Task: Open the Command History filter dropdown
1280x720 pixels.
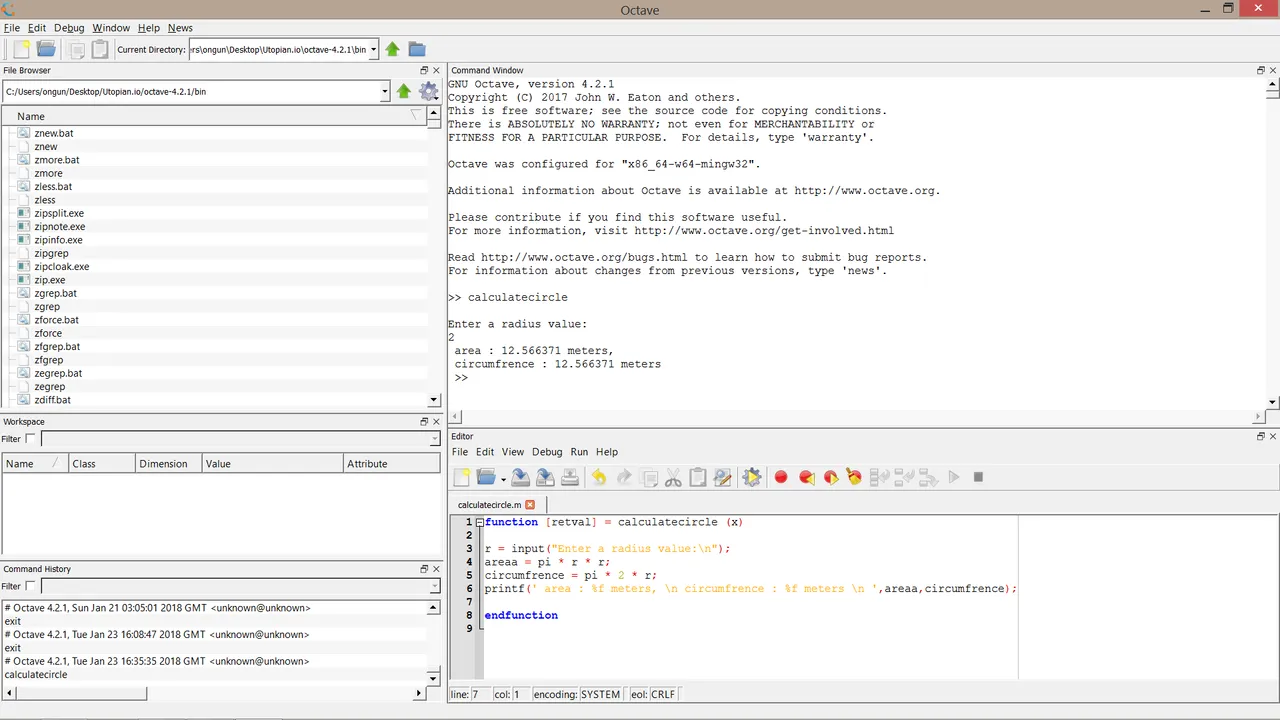Action: 434,587
